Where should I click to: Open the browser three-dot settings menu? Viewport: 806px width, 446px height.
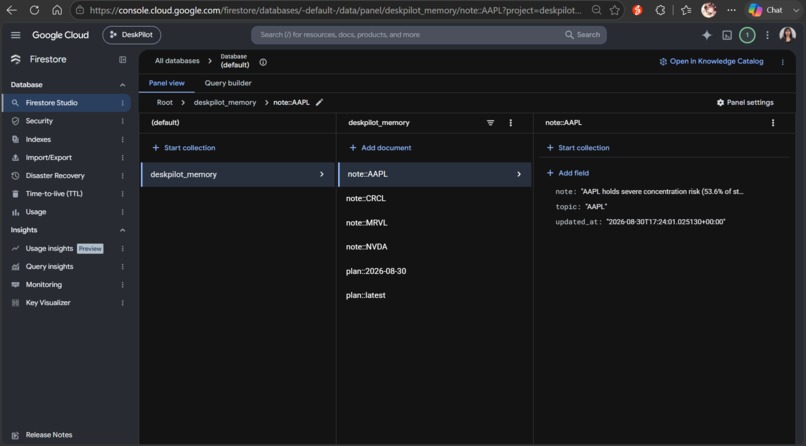point(731,10)
